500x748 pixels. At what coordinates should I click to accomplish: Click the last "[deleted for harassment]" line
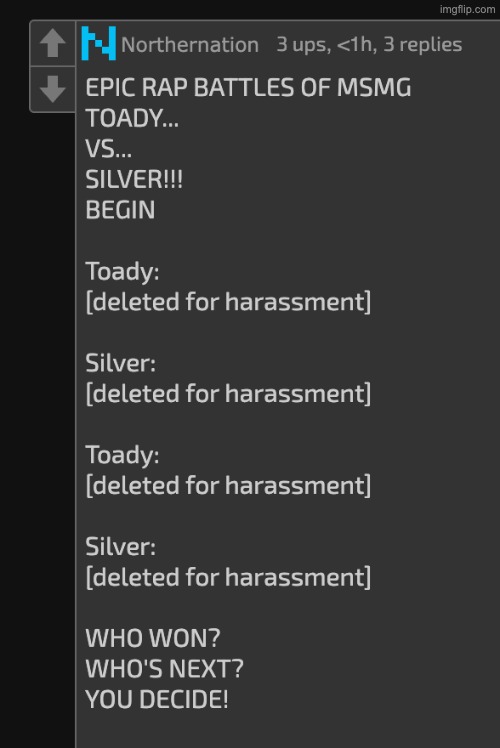[x=228, y=577]
